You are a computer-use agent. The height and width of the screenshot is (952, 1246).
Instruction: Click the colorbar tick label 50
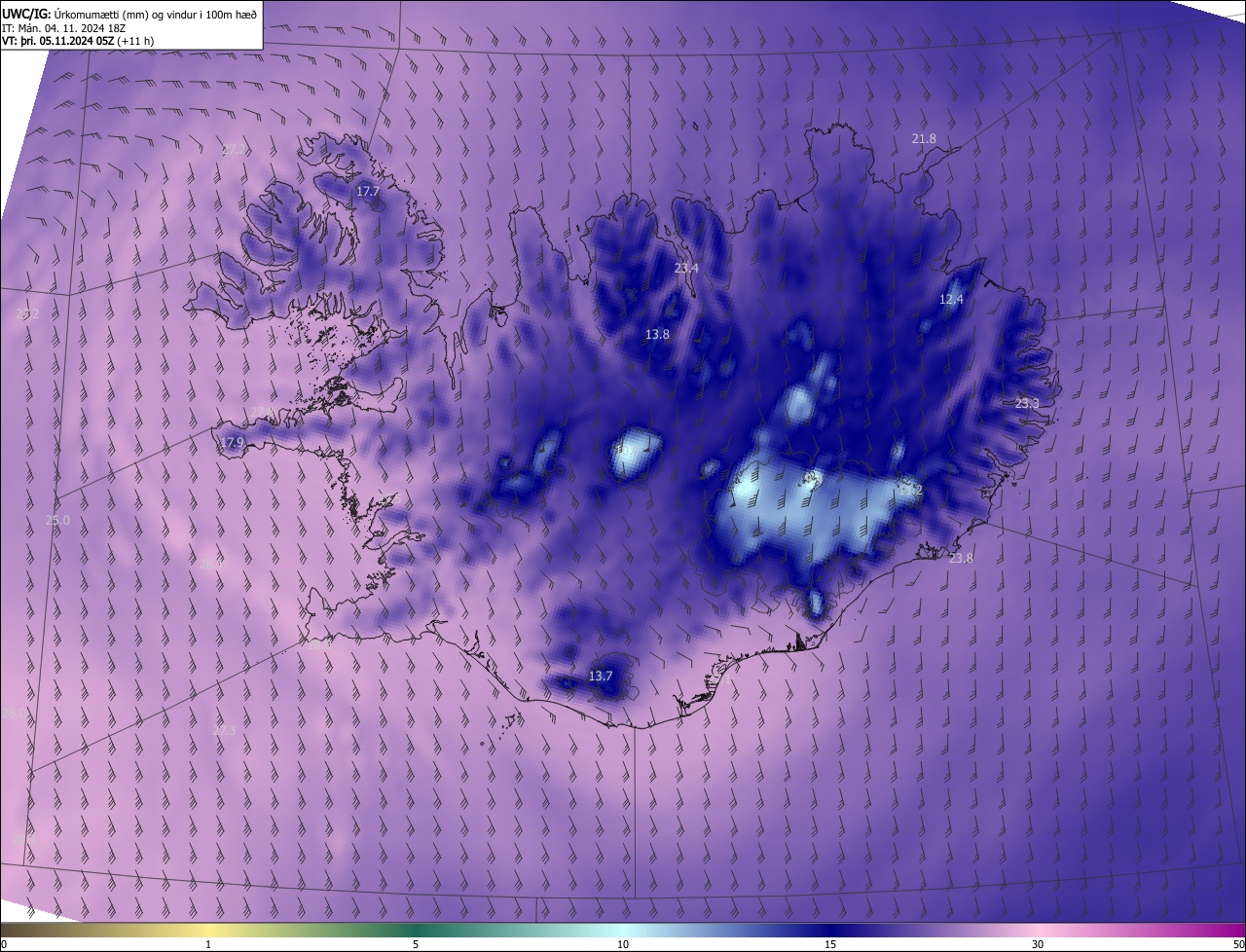(1238, 945)
